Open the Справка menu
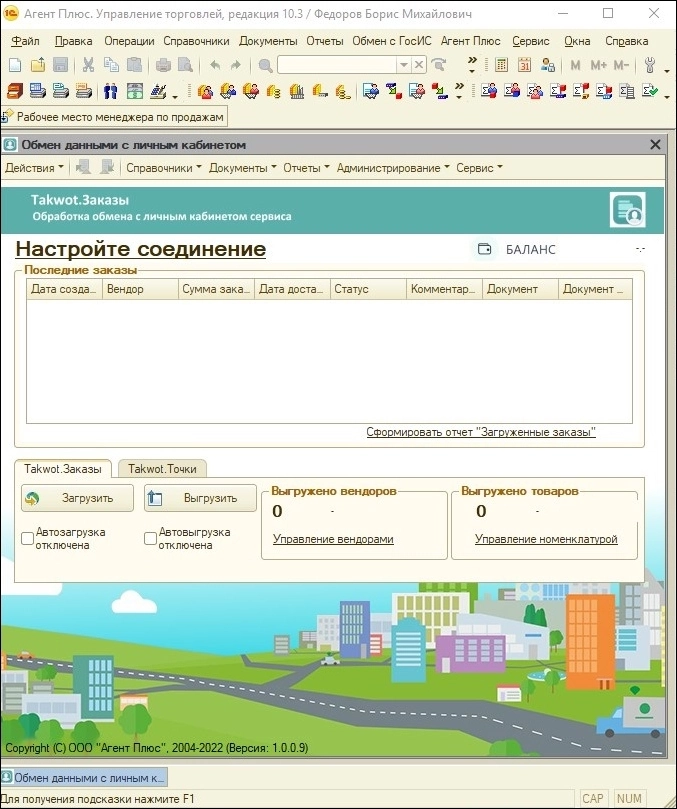The width and height of the screenshot is (677, 809). [626, 41]
